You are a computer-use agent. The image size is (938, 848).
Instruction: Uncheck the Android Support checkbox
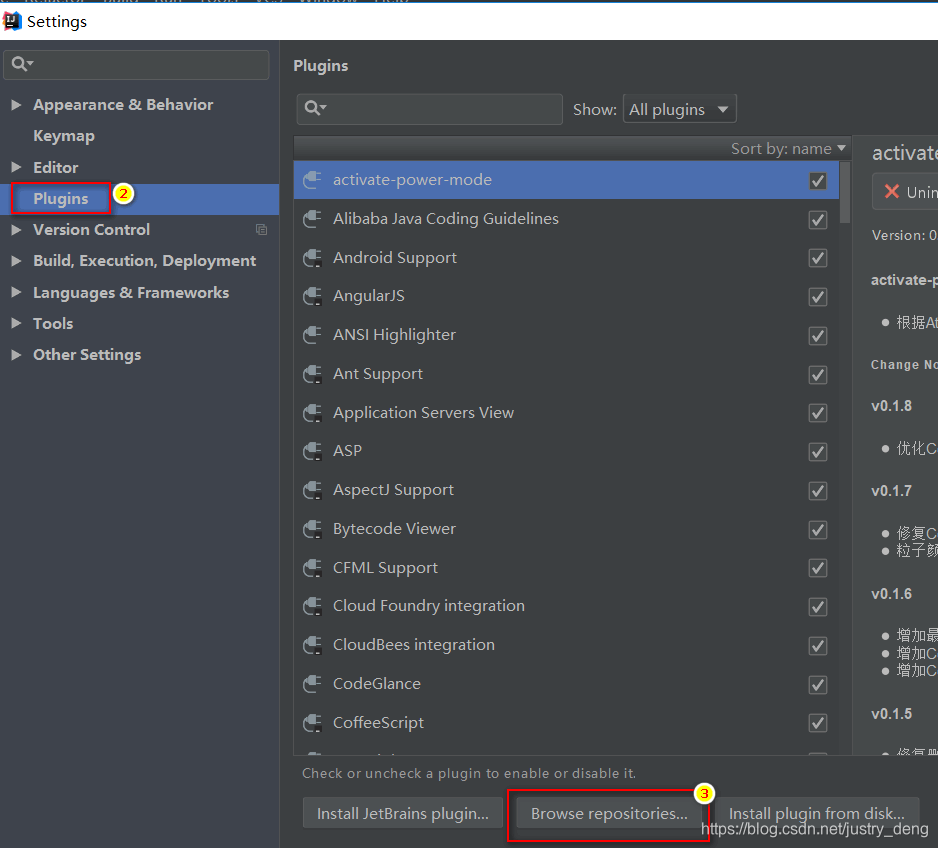818,258
